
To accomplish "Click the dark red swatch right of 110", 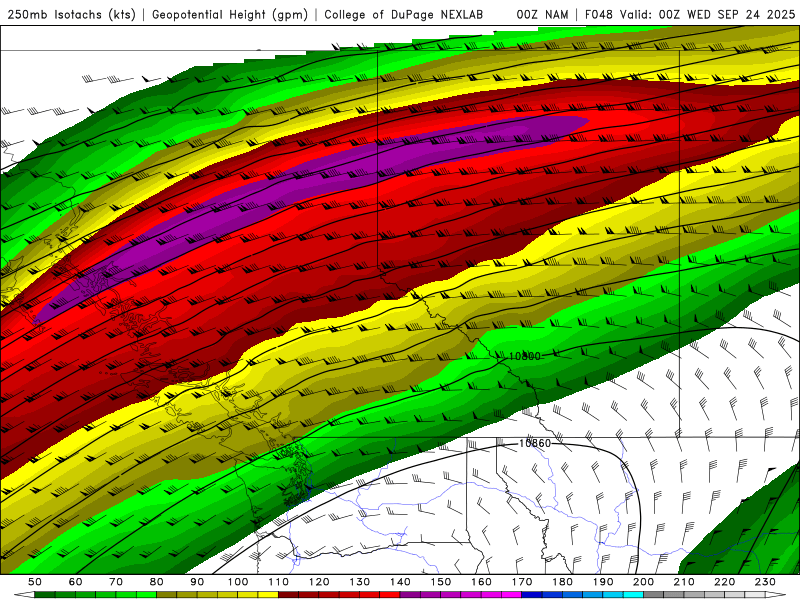I will click(x=288, y=595).
